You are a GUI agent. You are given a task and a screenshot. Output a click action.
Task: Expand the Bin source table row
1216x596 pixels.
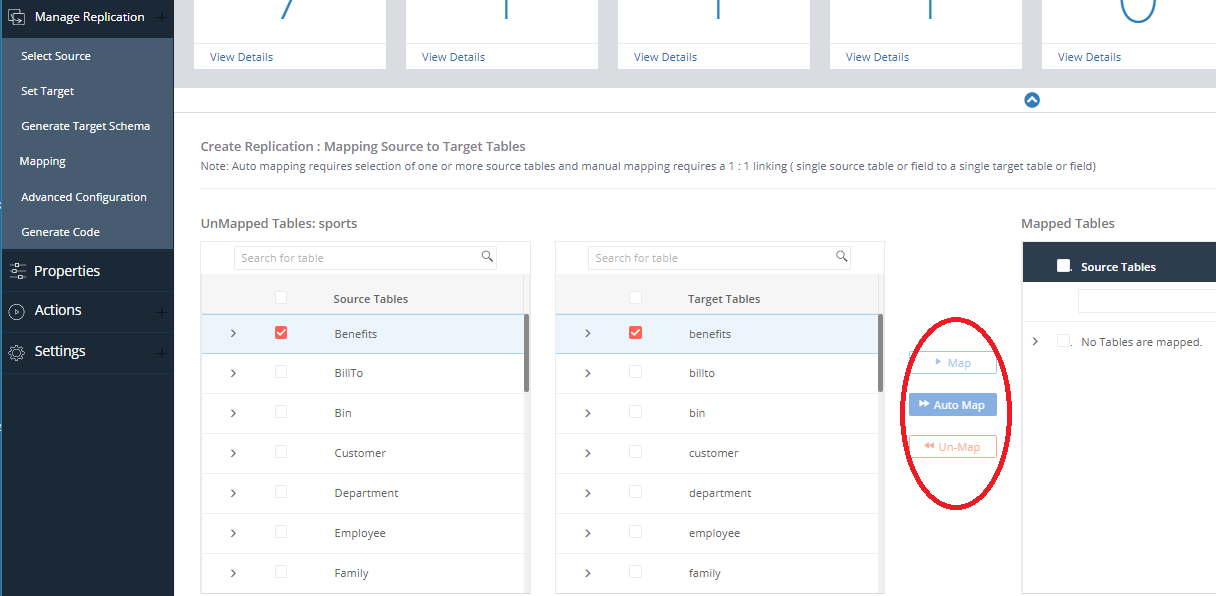click(x=233, y=413)
